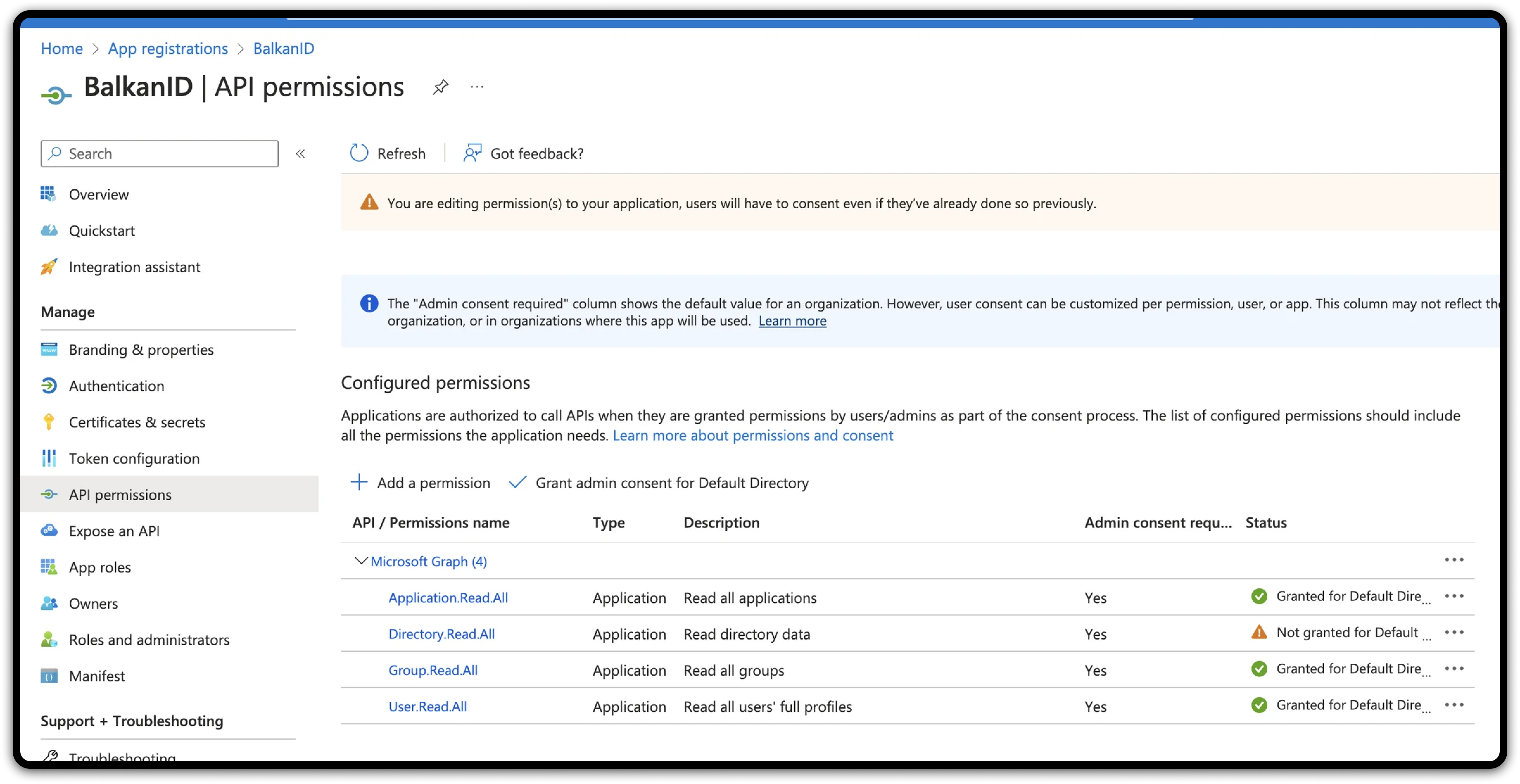This screenshot has height=784, width=1520.
Task: Open the Application.Read.All permission link
Action: point(448,597)
